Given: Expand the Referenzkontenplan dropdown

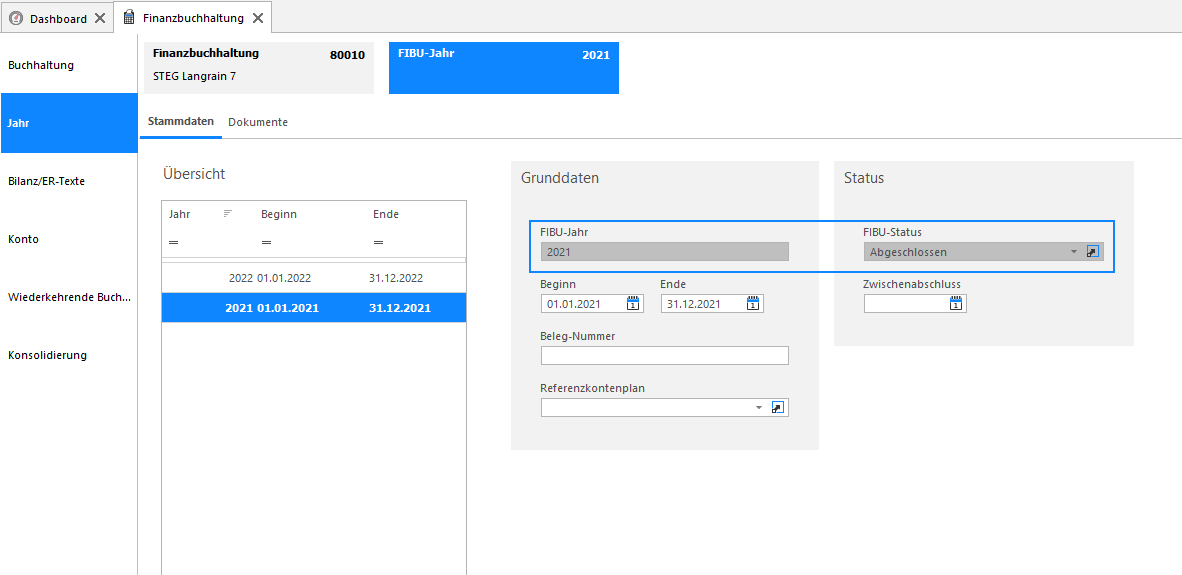Looking at the screenshot, I should 759,408.
